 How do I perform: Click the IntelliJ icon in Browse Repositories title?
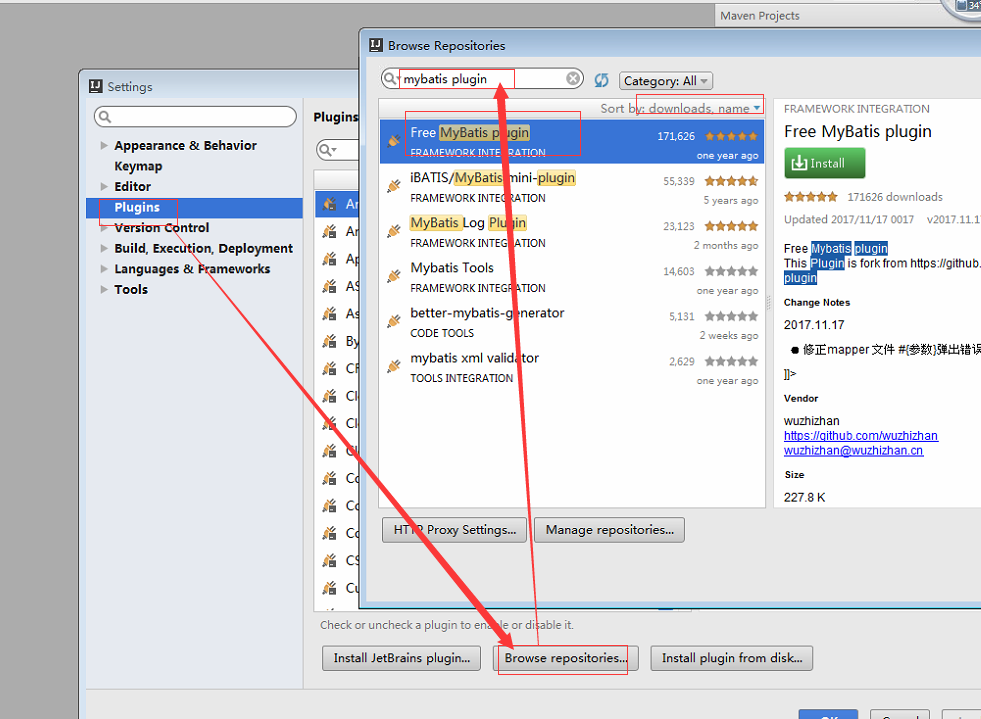[376, 45]
